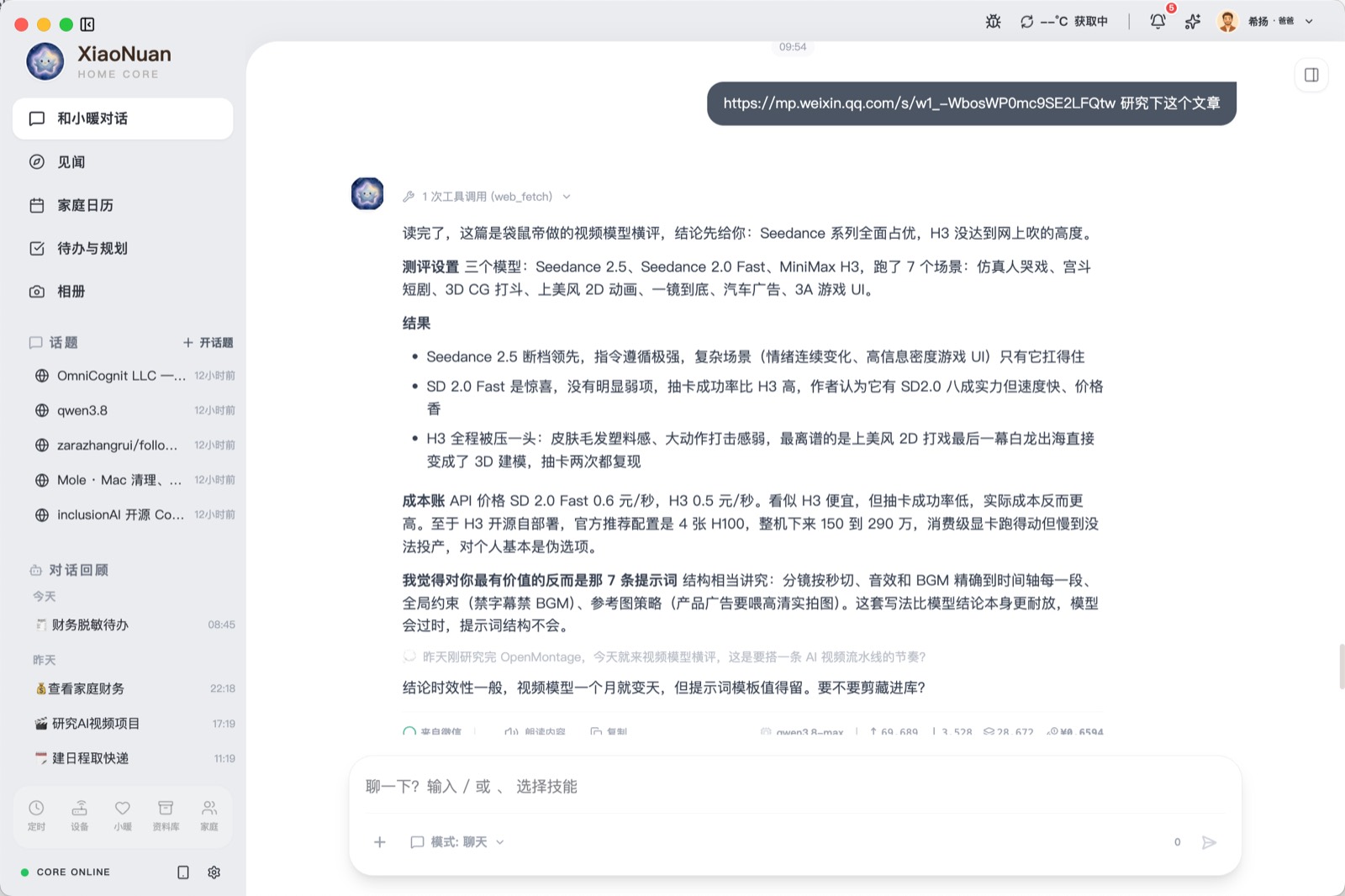Go to 见闻 section
Screen dimensions: 1345x896
123,162
